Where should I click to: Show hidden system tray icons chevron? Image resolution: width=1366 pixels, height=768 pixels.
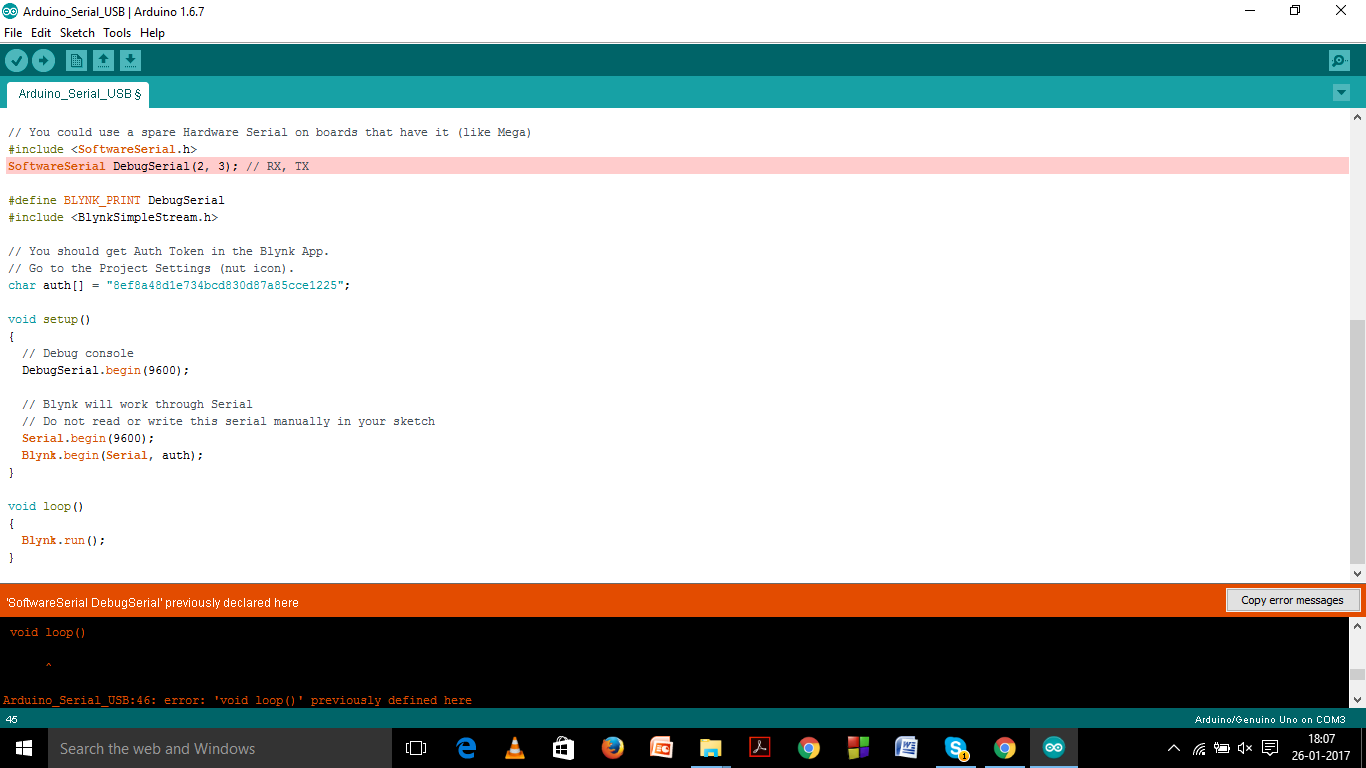coord(1174,748)
